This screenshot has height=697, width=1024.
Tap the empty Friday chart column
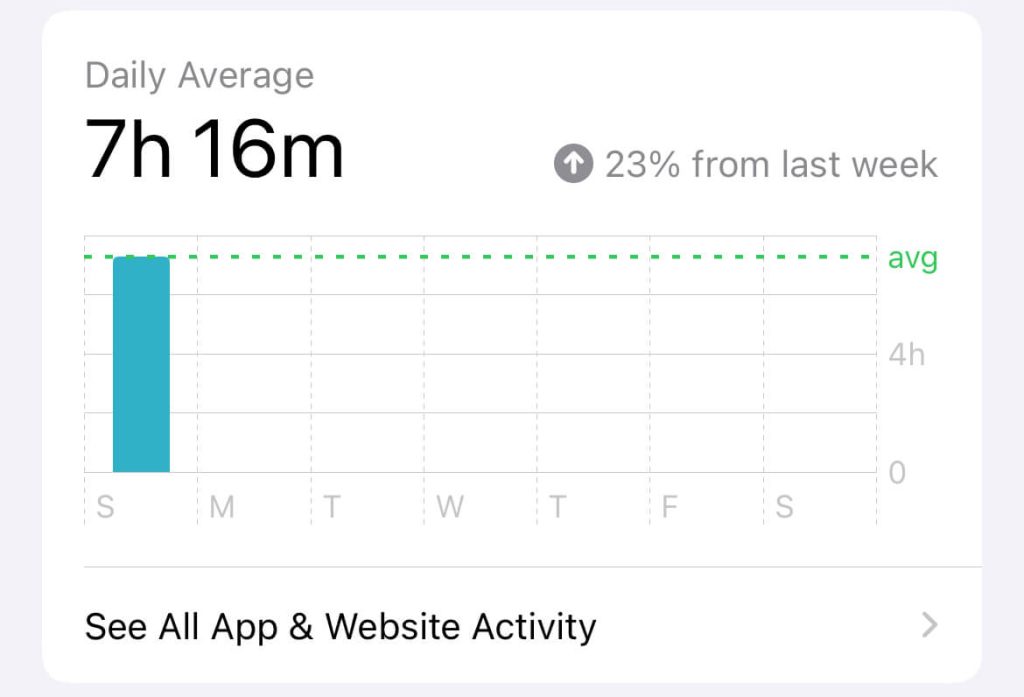coord(707,354)
